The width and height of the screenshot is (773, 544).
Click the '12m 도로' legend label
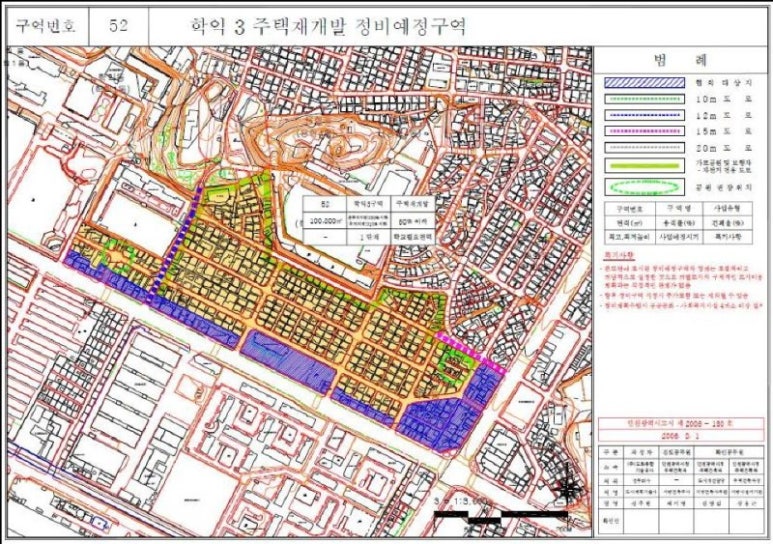point(724,115)
